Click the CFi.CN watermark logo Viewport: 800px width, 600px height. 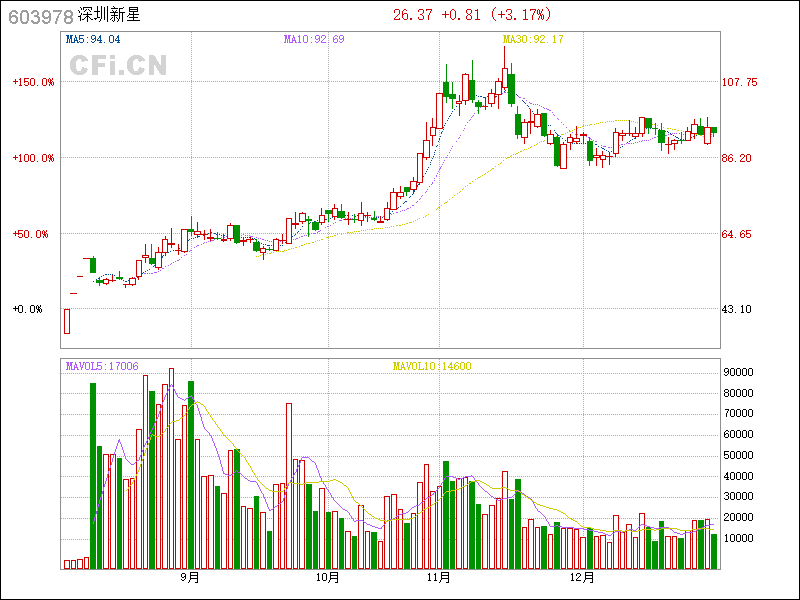tap(117, 66)
